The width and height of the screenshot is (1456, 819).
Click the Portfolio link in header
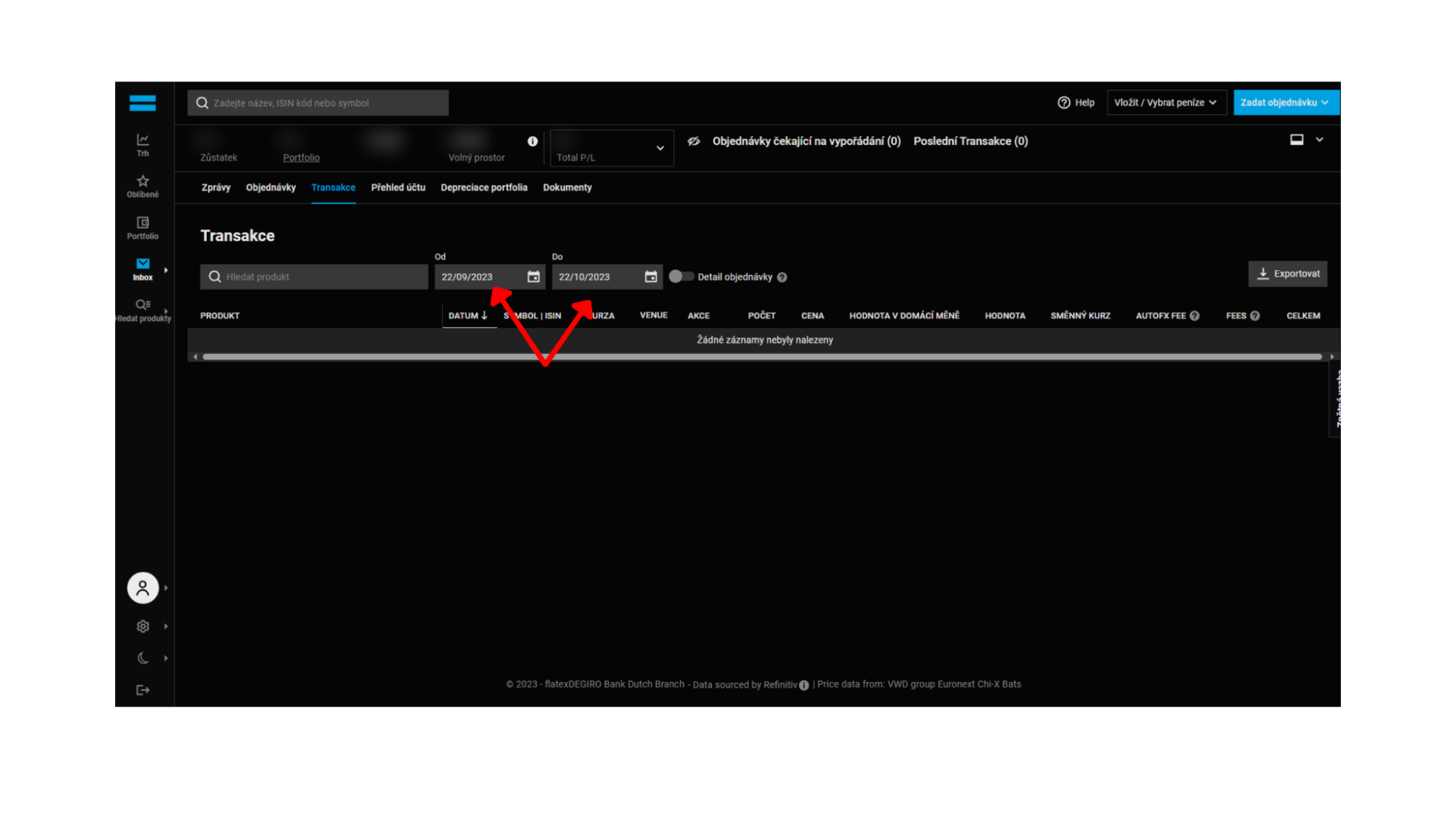301,157
